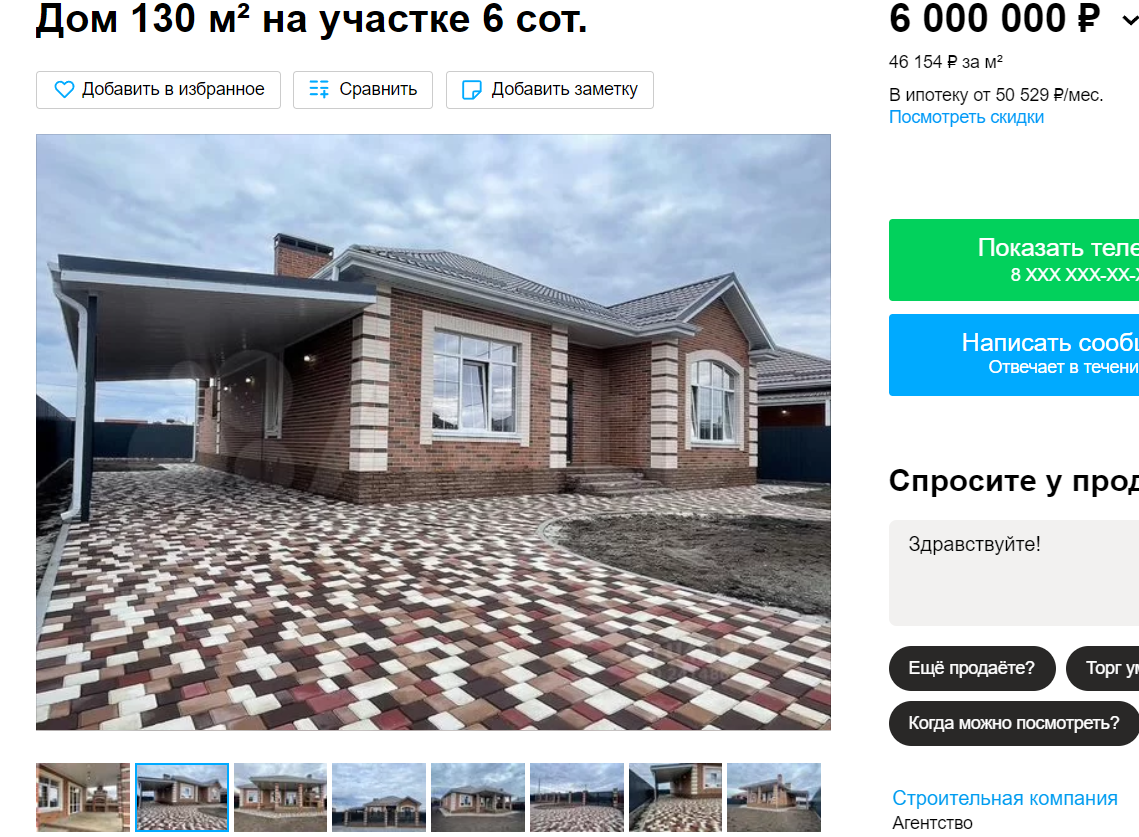Open the Посмотреть скидки link

click(966, 117)
